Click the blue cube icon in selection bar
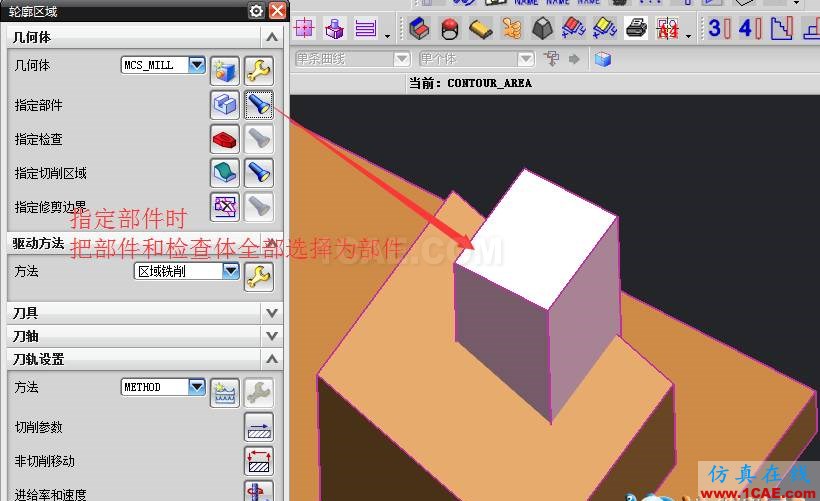 (x=603, y=59)
